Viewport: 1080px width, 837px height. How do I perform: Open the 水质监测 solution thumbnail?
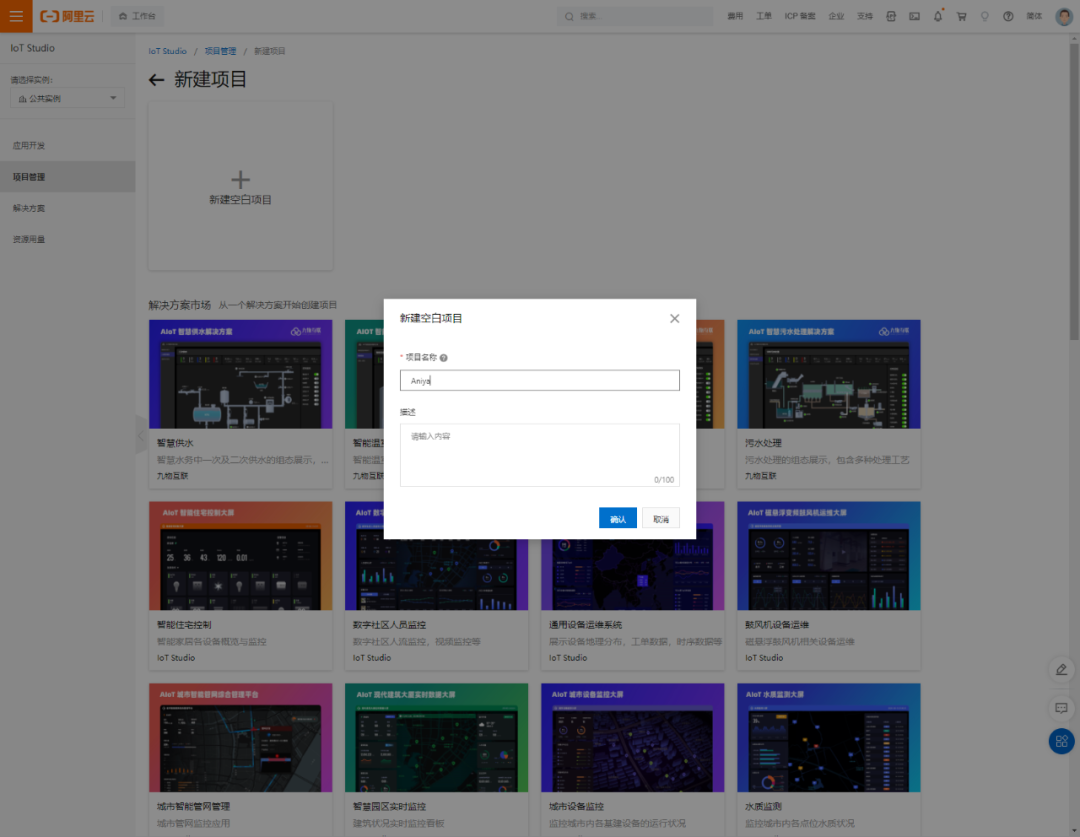pos(829,738)
